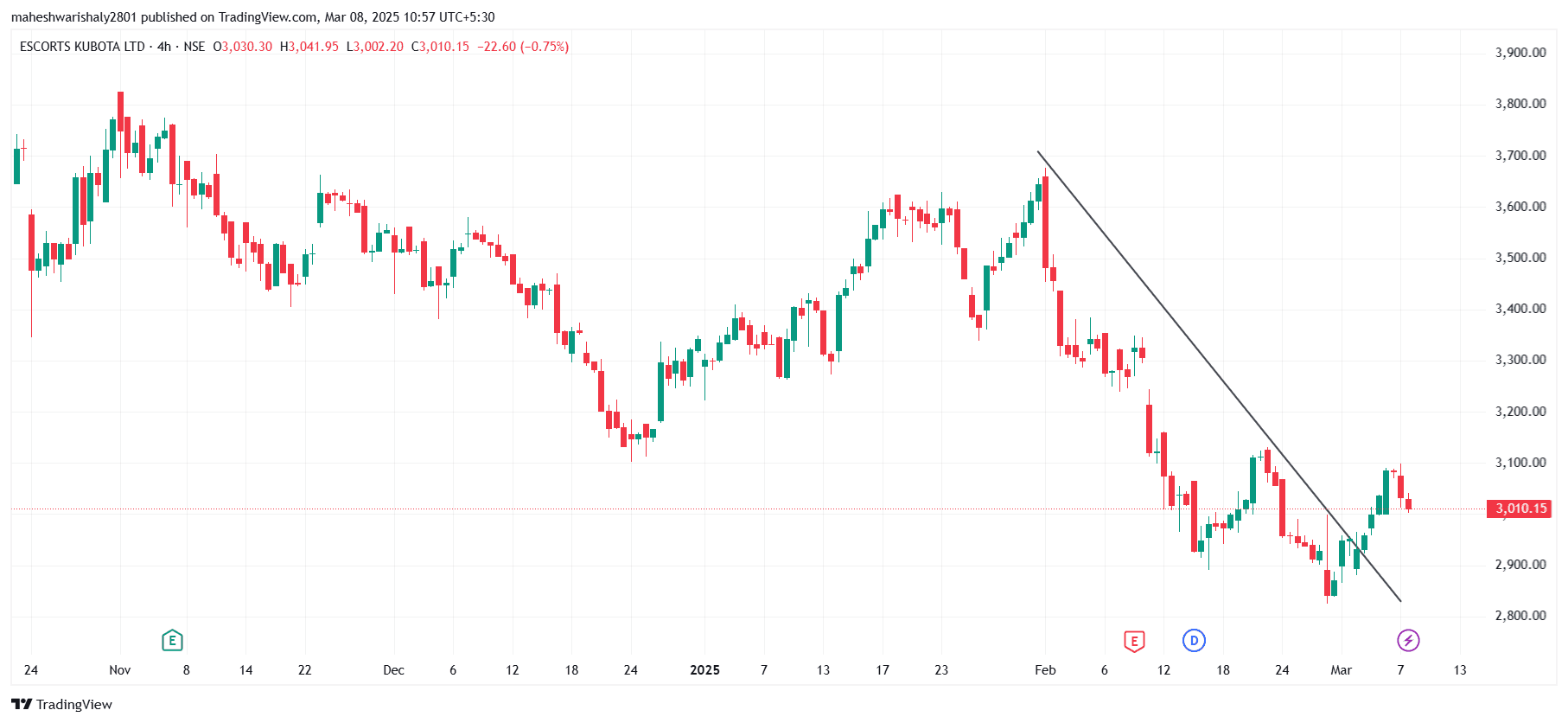Click the TradingView logo at bottom
Screen dimensions: 1568x723
(61, 704)
